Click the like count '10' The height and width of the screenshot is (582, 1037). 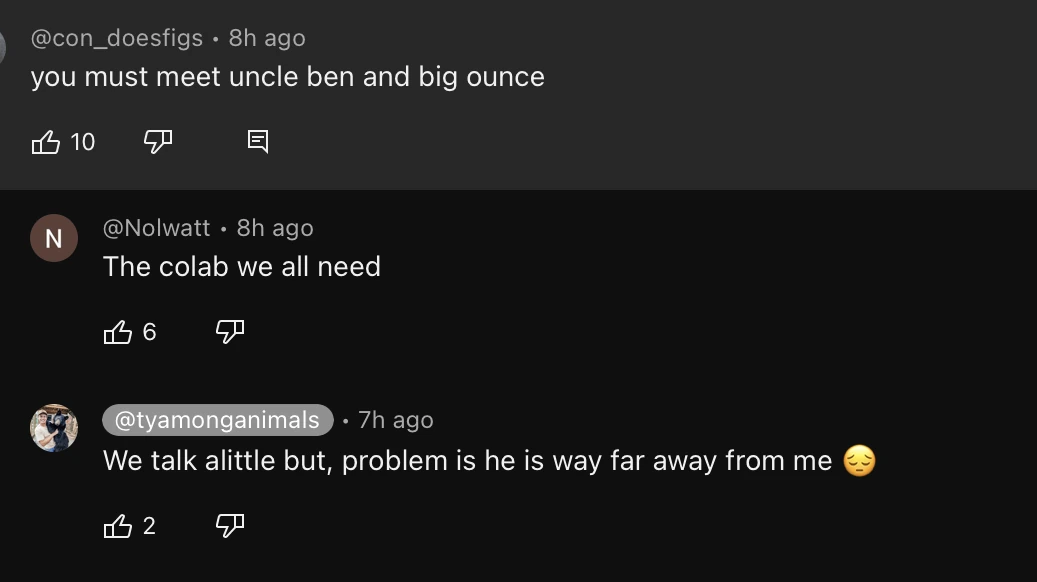click(x=83, y=142)
